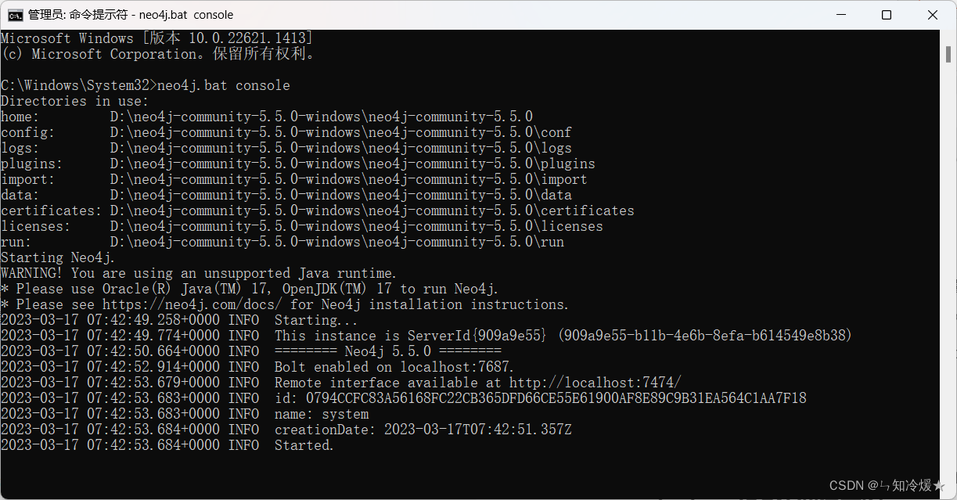Viewport: 957px width, 500px height.
Task: Minimize the neo4j.bat console window
Action: point(841,15)
